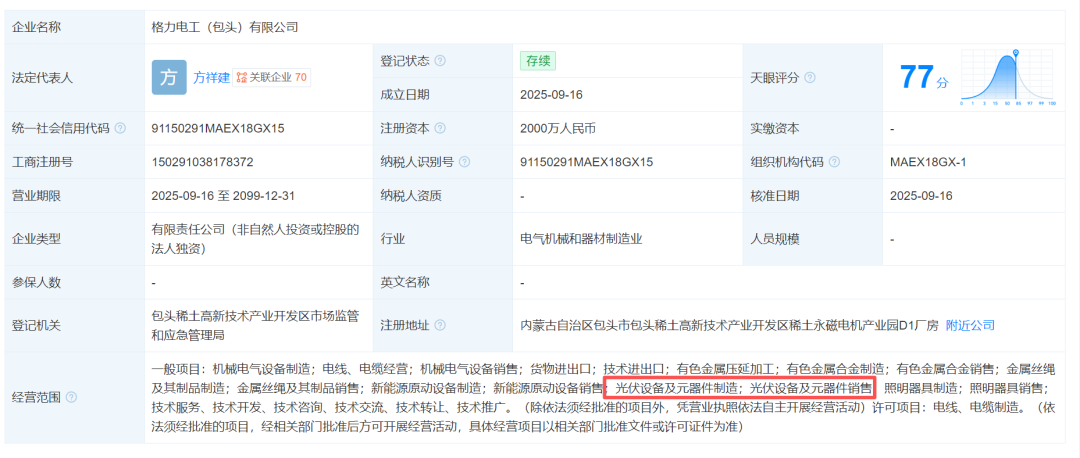Click the 77分 score value
The height and width of the screenshot is (458, 1080).
coord(924,78)
